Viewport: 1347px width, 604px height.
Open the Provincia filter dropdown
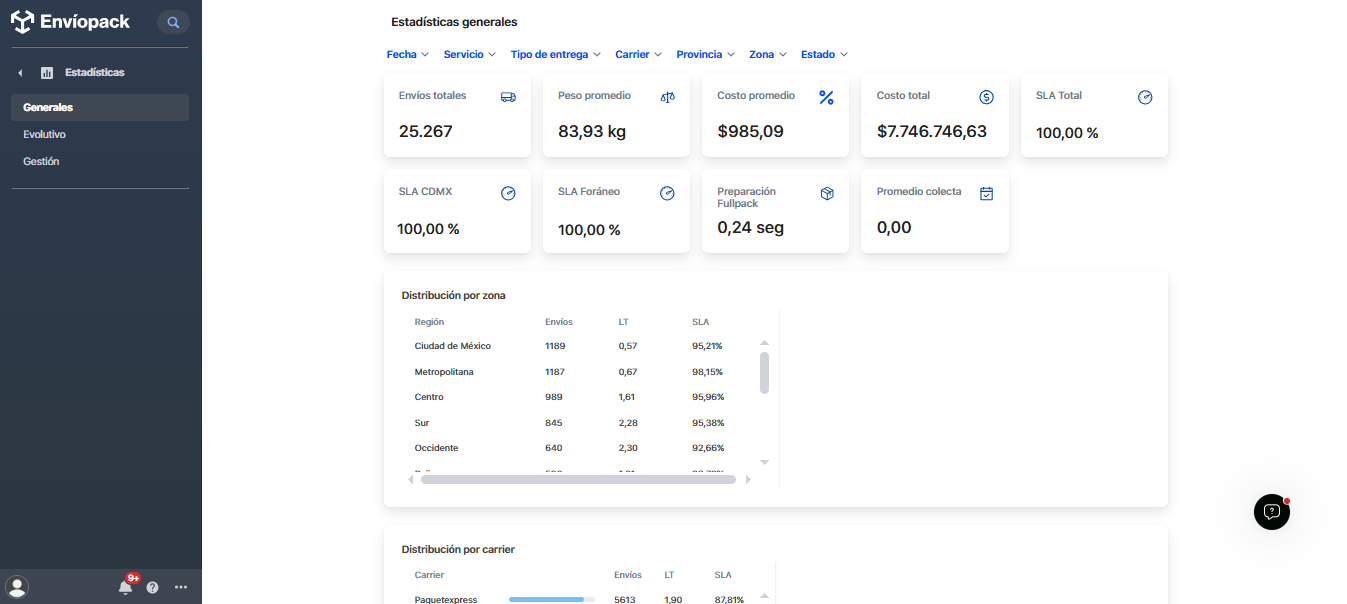704,54
